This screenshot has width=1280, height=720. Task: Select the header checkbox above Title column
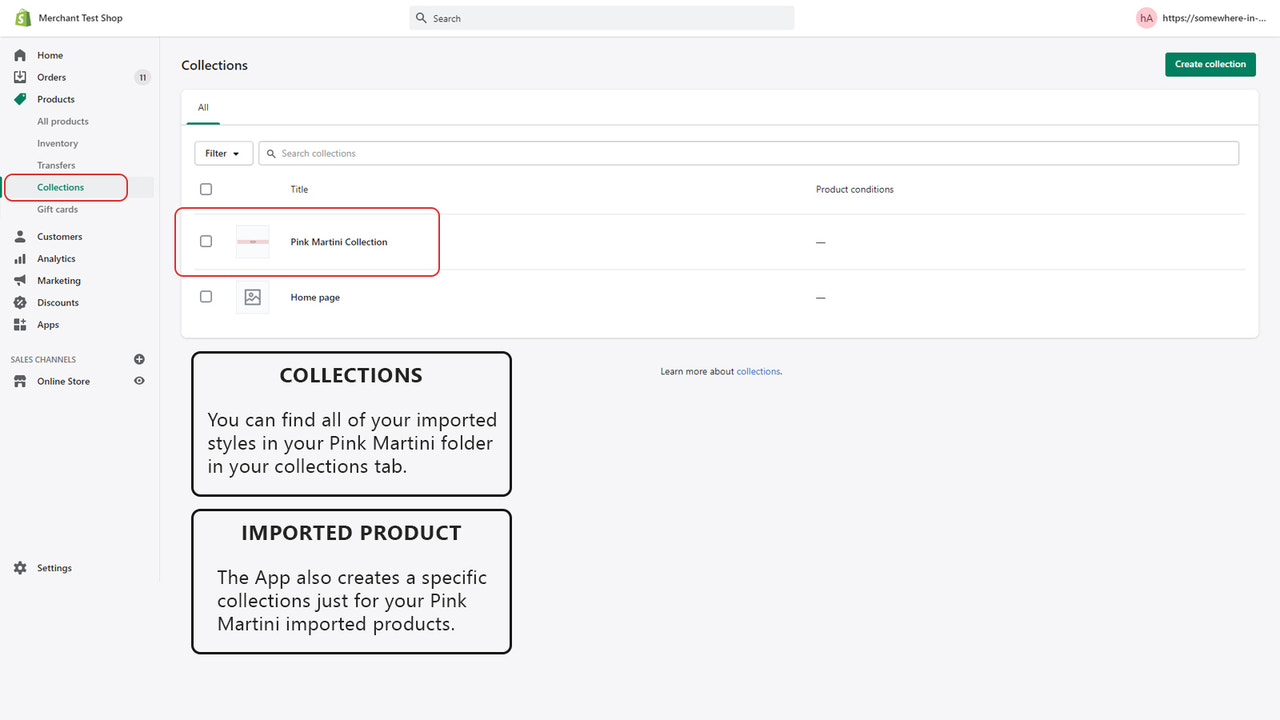click(x=205, y=189)
